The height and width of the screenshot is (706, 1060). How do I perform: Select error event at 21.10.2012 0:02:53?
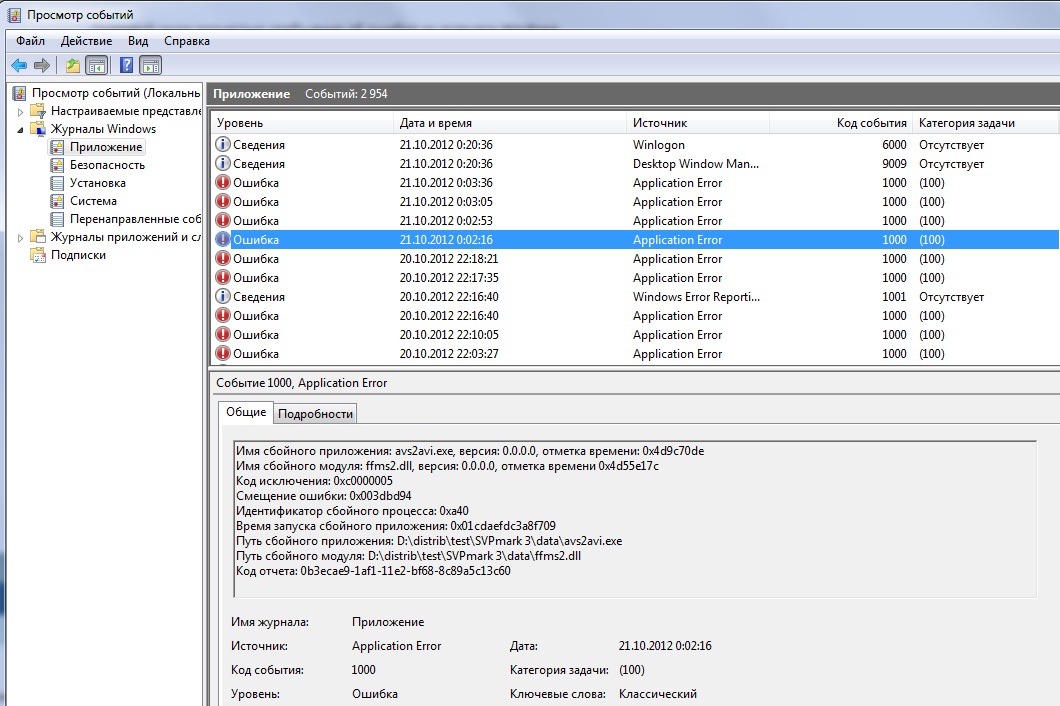(x=635, y=220)
